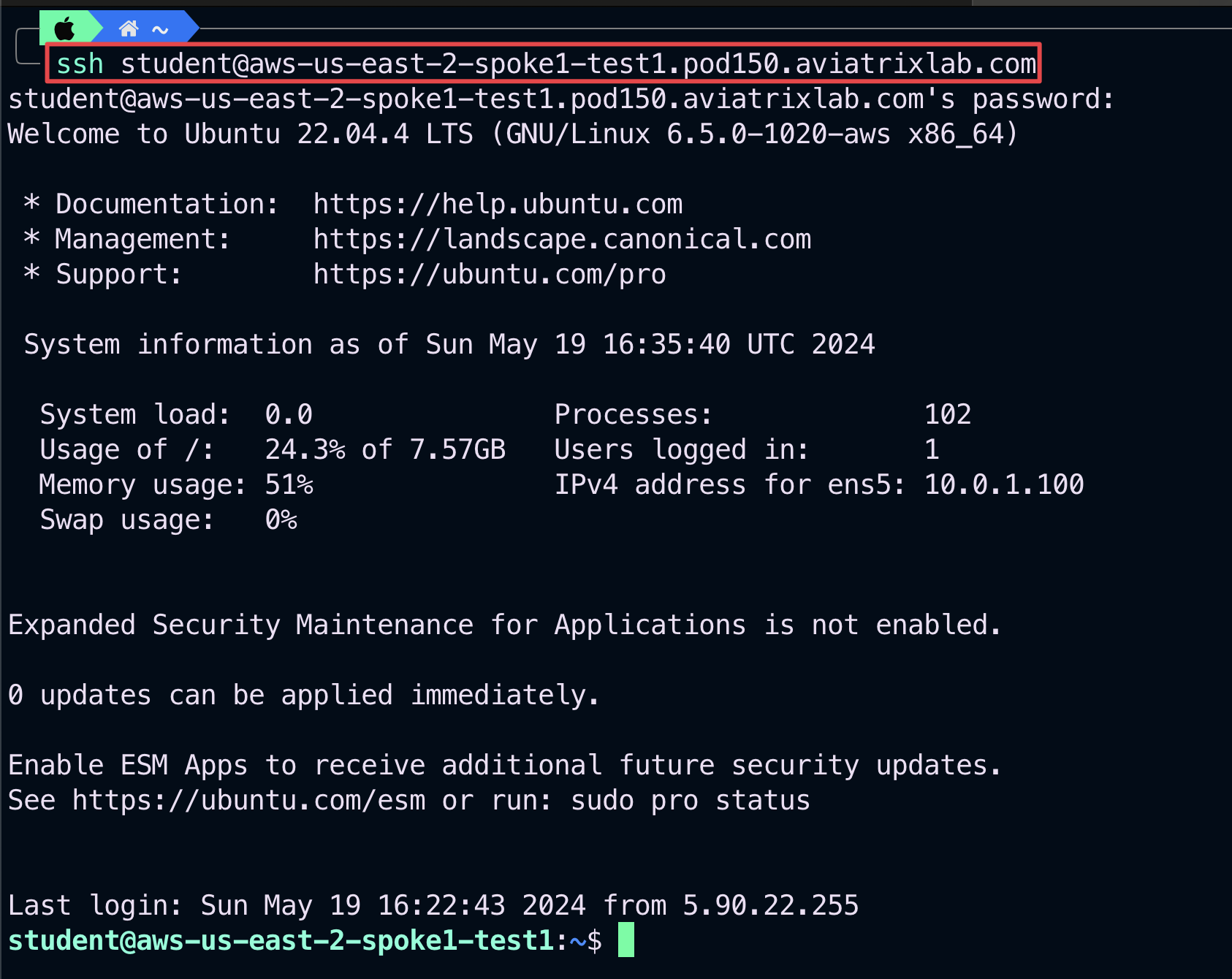
Task: Click the Processes count 102
Action: 948,414
